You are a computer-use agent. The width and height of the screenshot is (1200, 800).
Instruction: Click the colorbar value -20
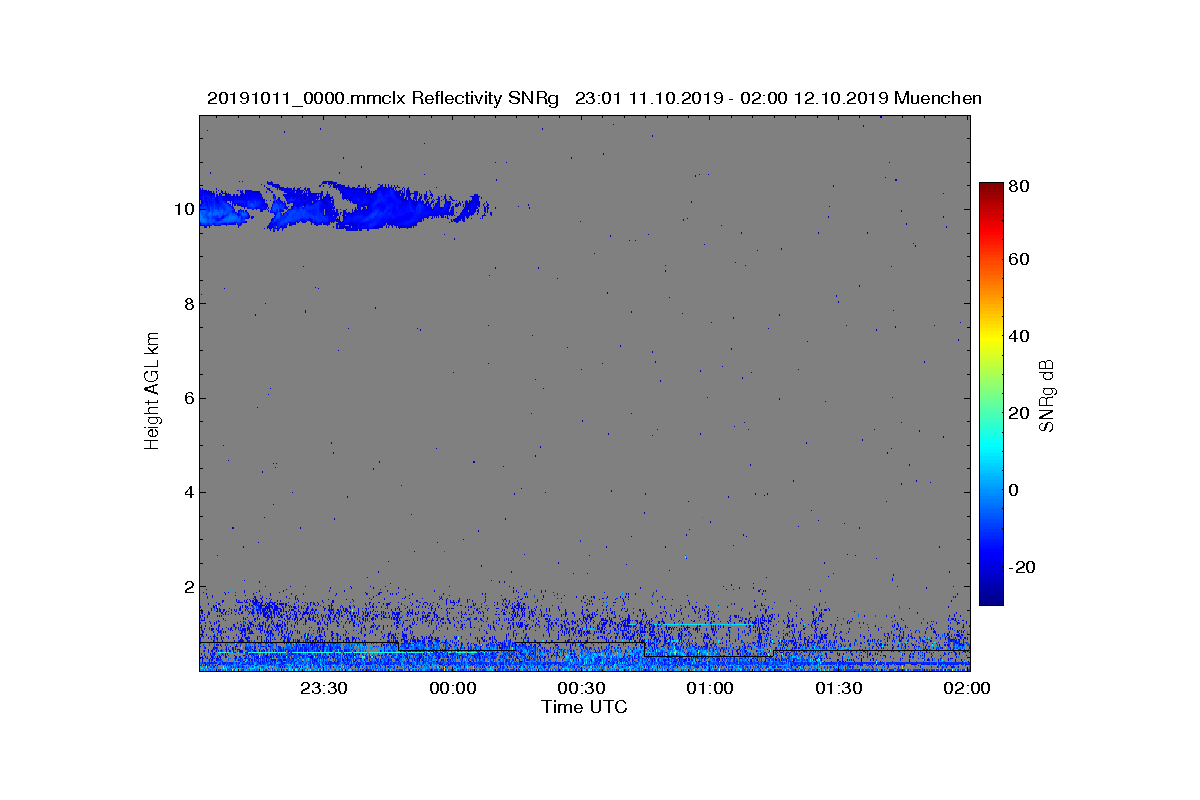(x=1023, y=567)
